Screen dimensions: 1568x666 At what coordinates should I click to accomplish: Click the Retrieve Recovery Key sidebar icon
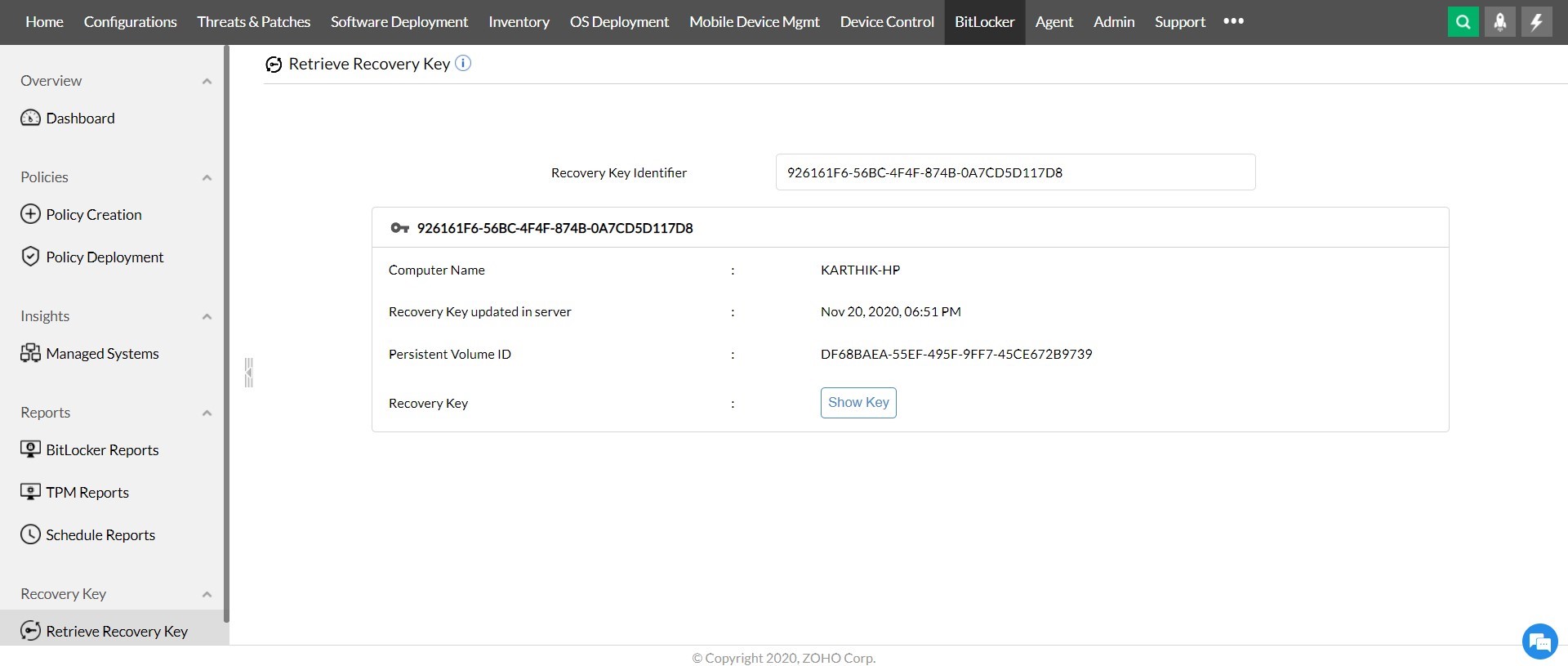pyautogui.click(x=30, y=631)
